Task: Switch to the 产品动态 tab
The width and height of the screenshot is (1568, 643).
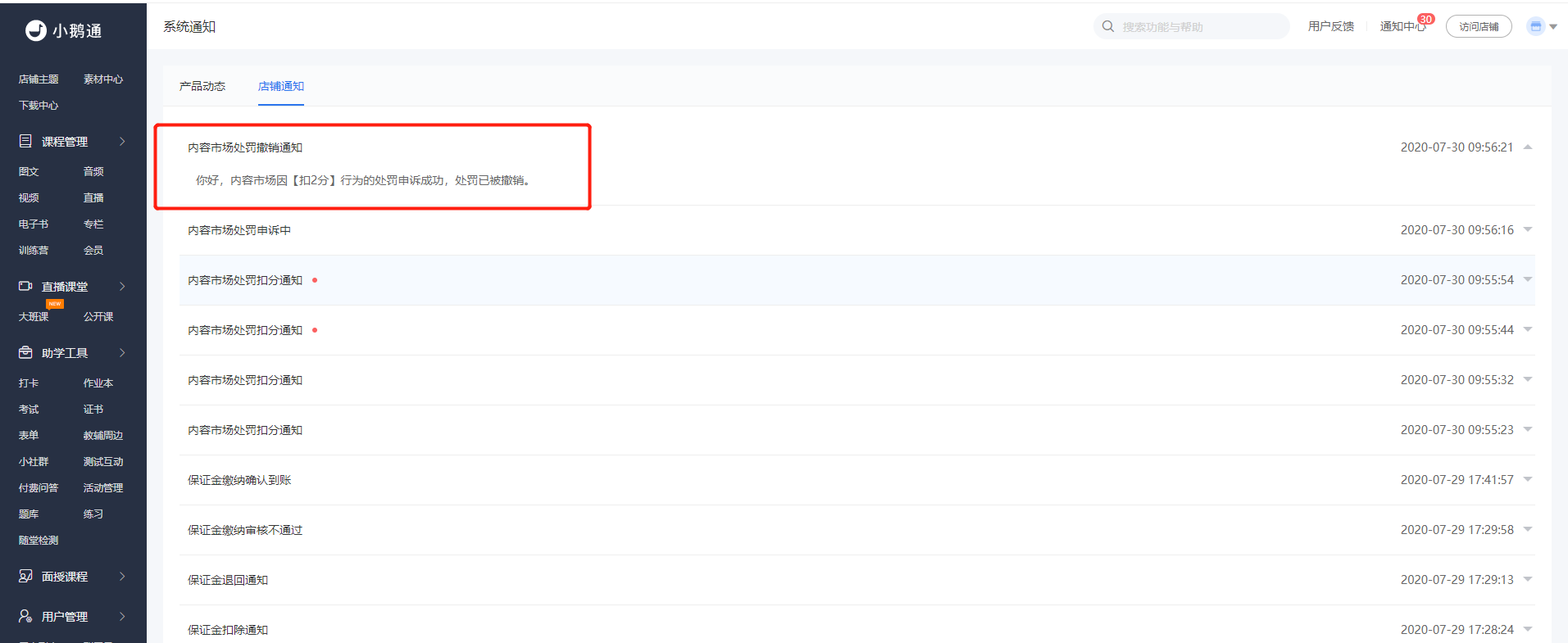Action: (202, 86)
